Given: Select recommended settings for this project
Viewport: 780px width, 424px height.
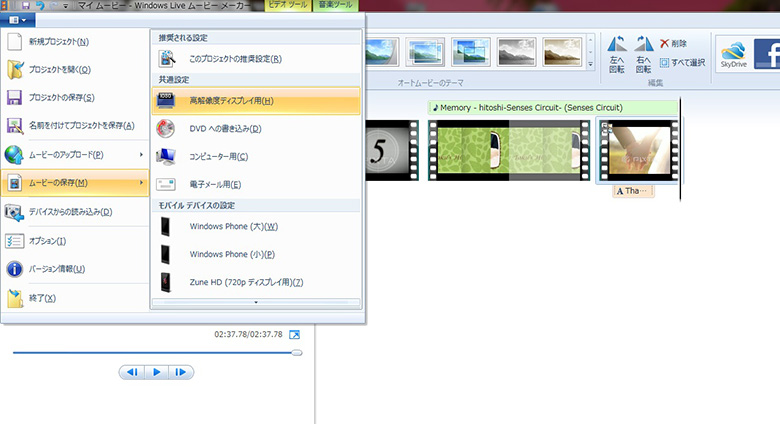Looking at the screenshot, I should (256, 59).
